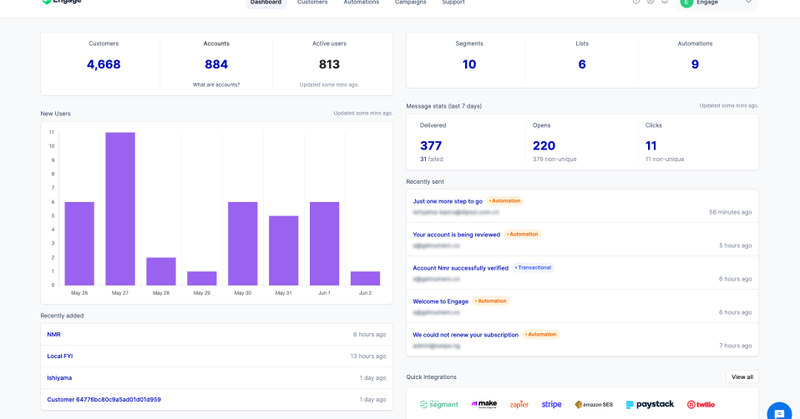
Task: Open the blue chat widget bubble
Action: point(779,412)
